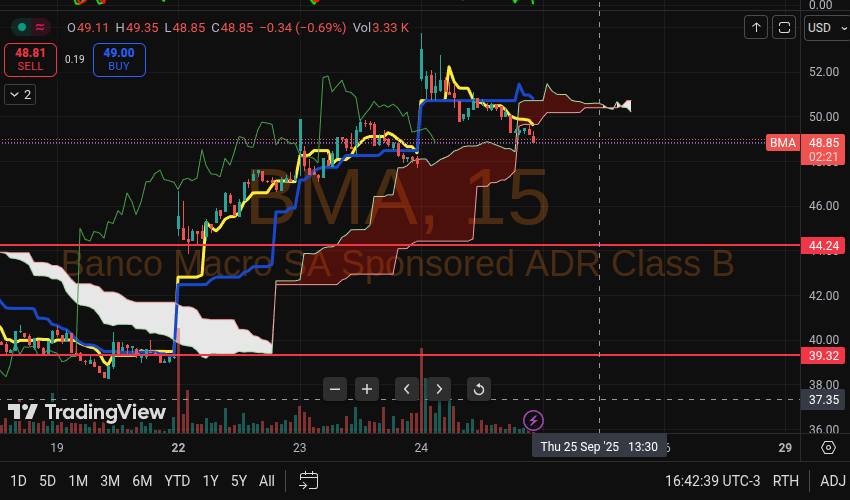Open timezone menu showing 16:42:39 UTC-3
This screenshot has width=850, height=500.
pos(712,481)
